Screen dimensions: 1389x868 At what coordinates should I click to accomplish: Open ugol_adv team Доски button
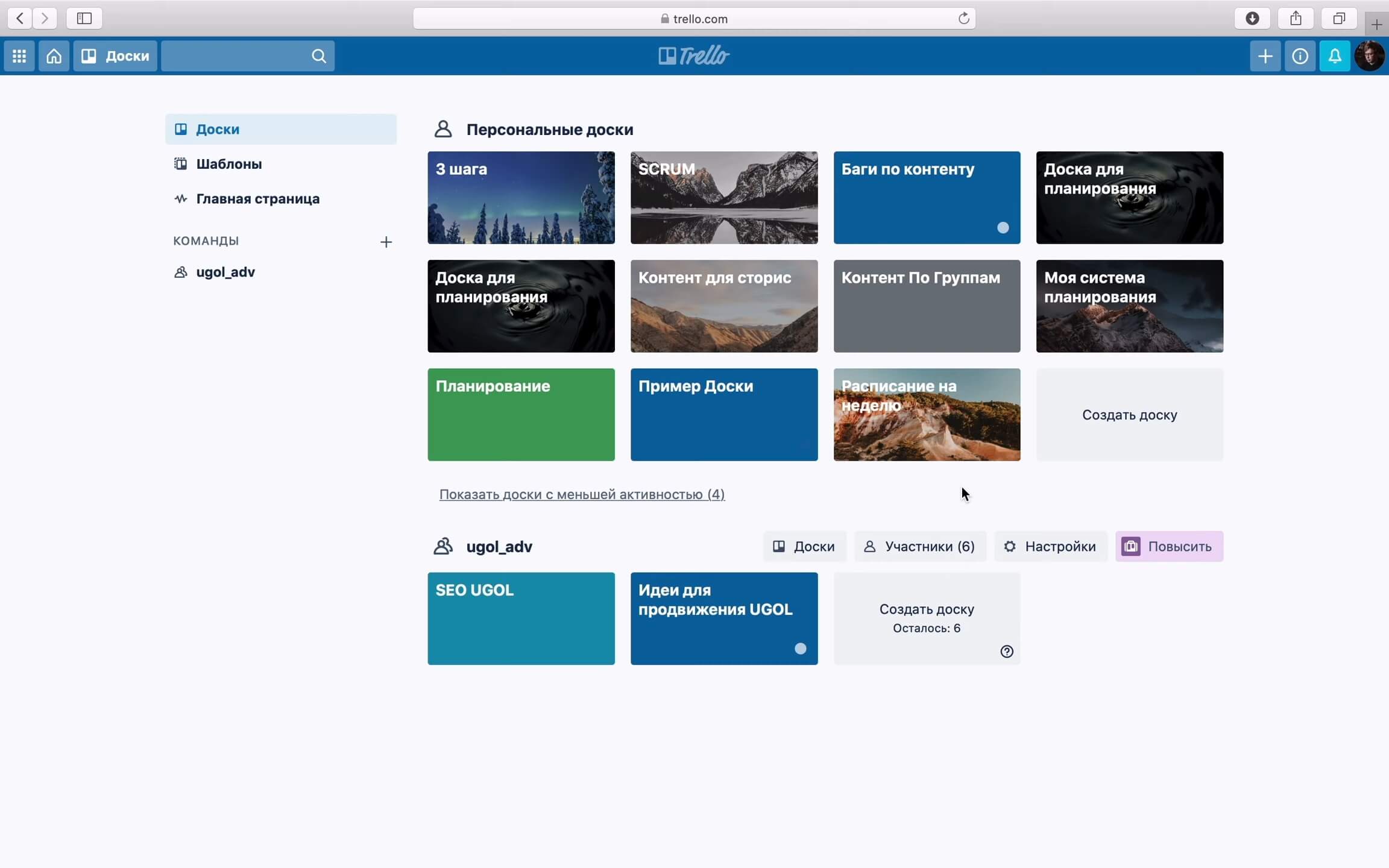804,546
